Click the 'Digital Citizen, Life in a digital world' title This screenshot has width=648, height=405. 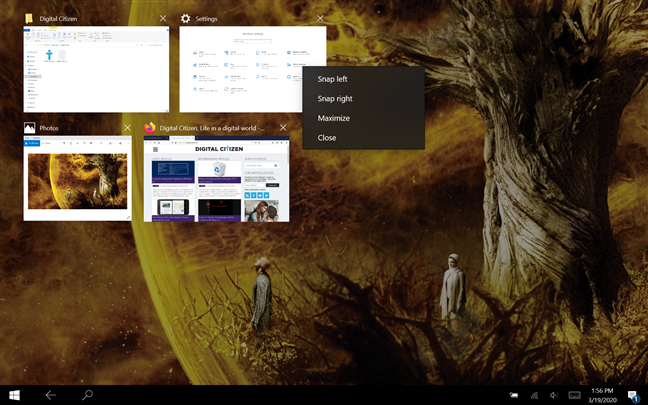coord(212,128)
